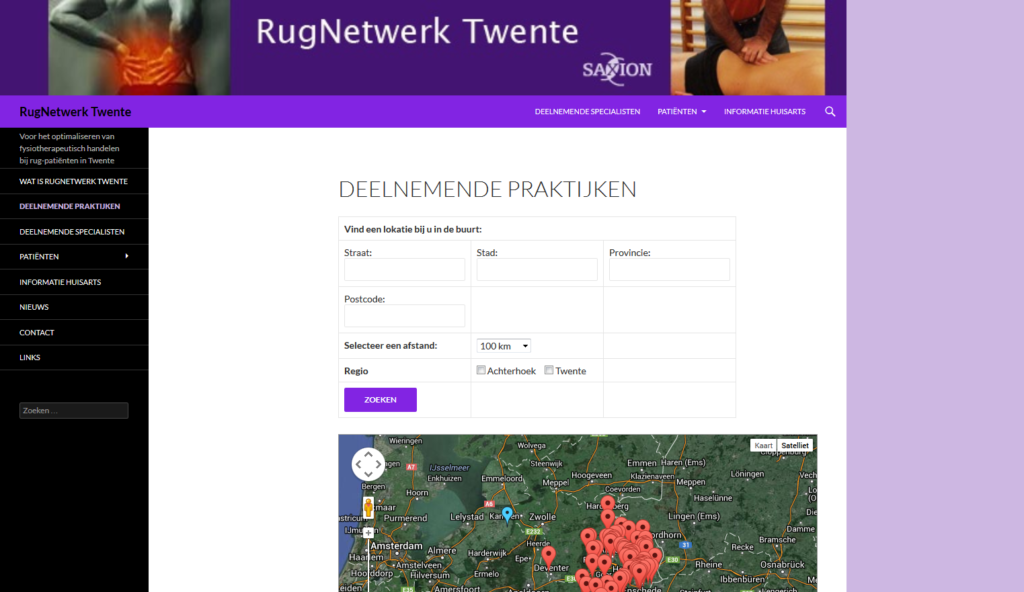
Task: Pan the map up with arrow control
Action: coord(368,453)
